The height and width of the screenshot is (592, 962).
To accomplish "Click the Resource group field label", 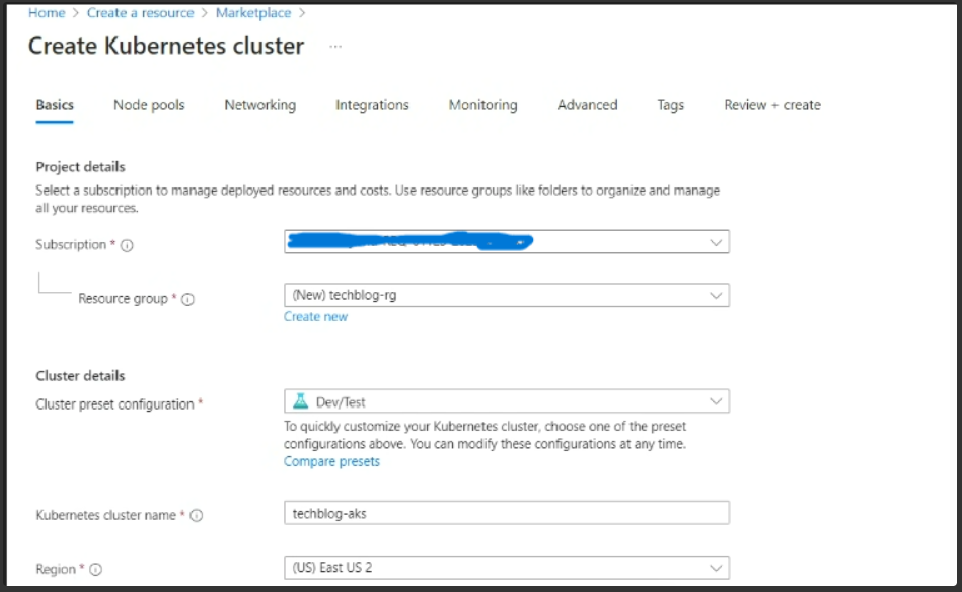I will [123, 299].
